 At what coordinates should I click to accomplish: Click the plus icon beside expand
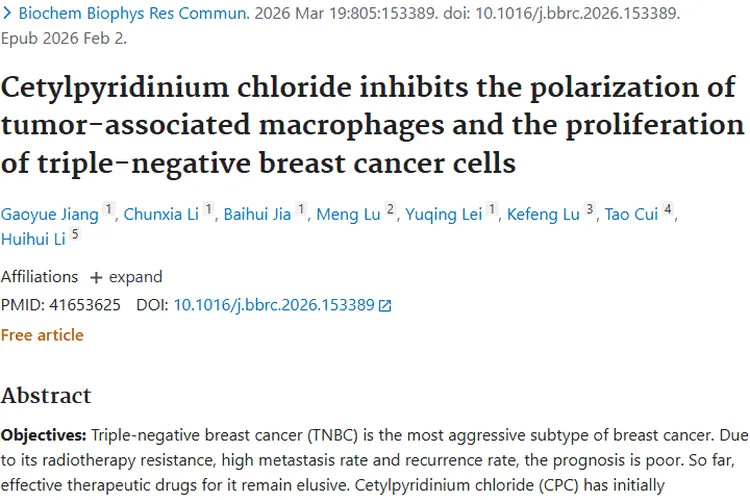[x=96, y=277]
